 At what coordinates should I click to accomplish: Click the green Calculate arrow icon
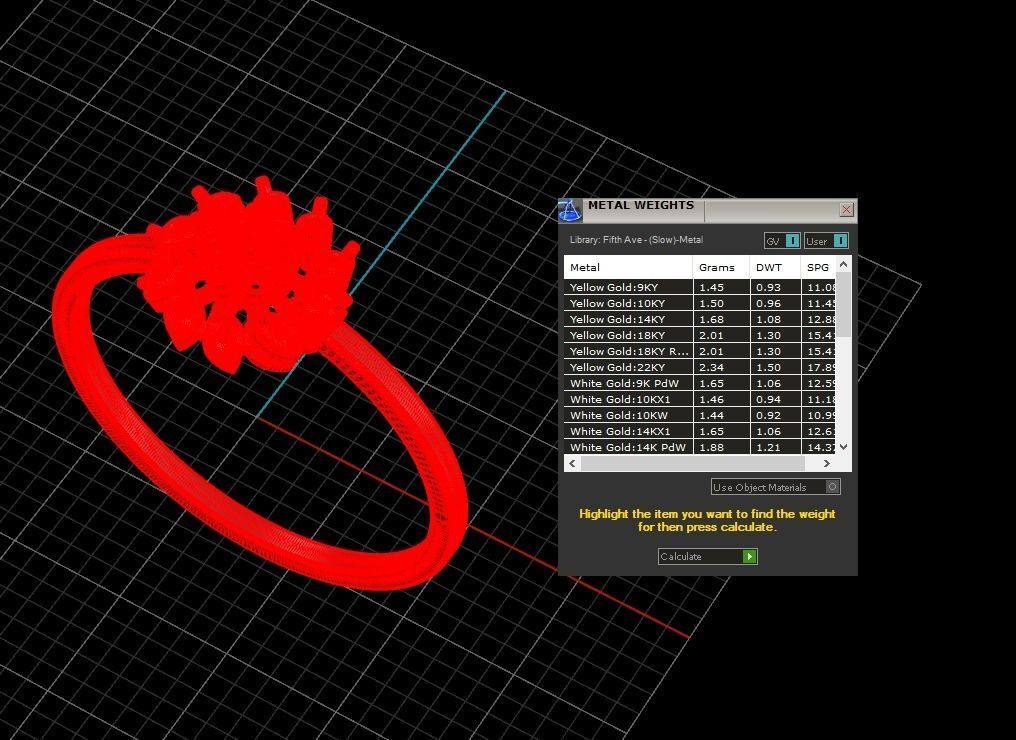(x=750, y=556)
